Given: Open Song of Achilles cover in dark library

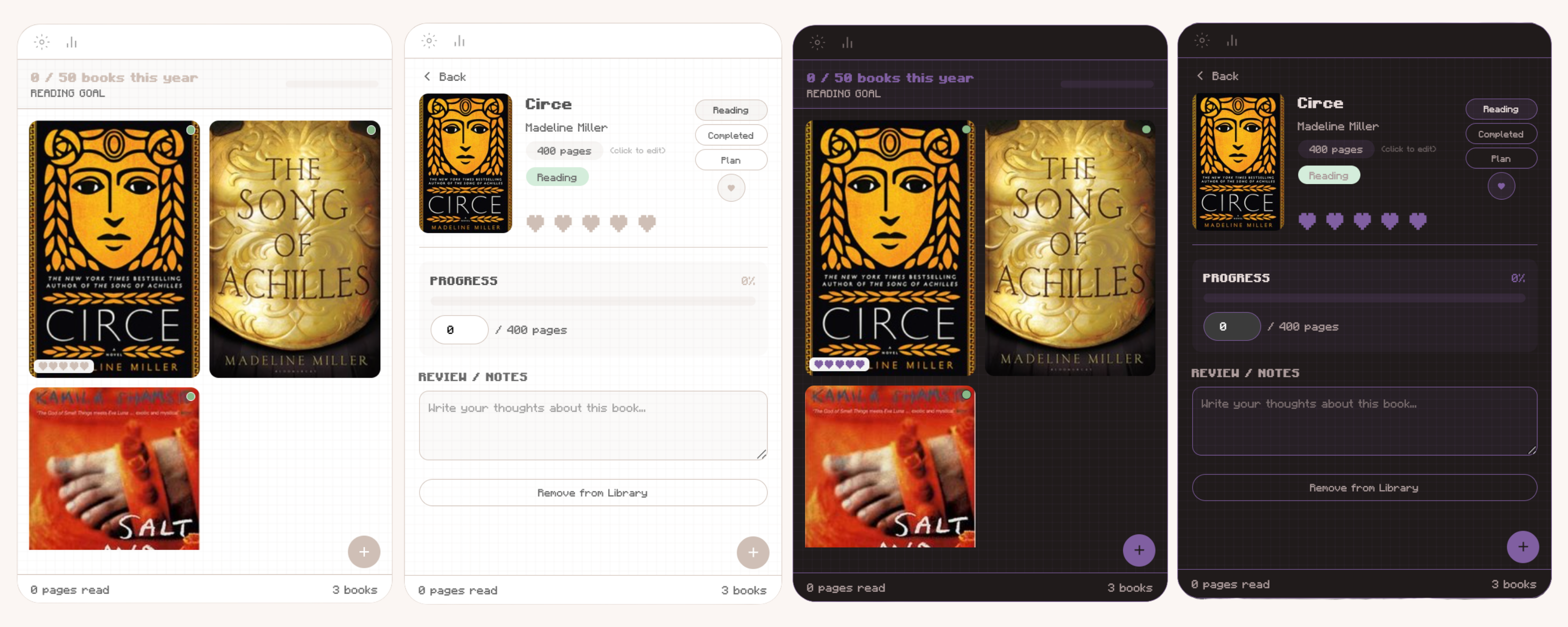Looking at the screenshot, I should click(x=1070, y=248).
